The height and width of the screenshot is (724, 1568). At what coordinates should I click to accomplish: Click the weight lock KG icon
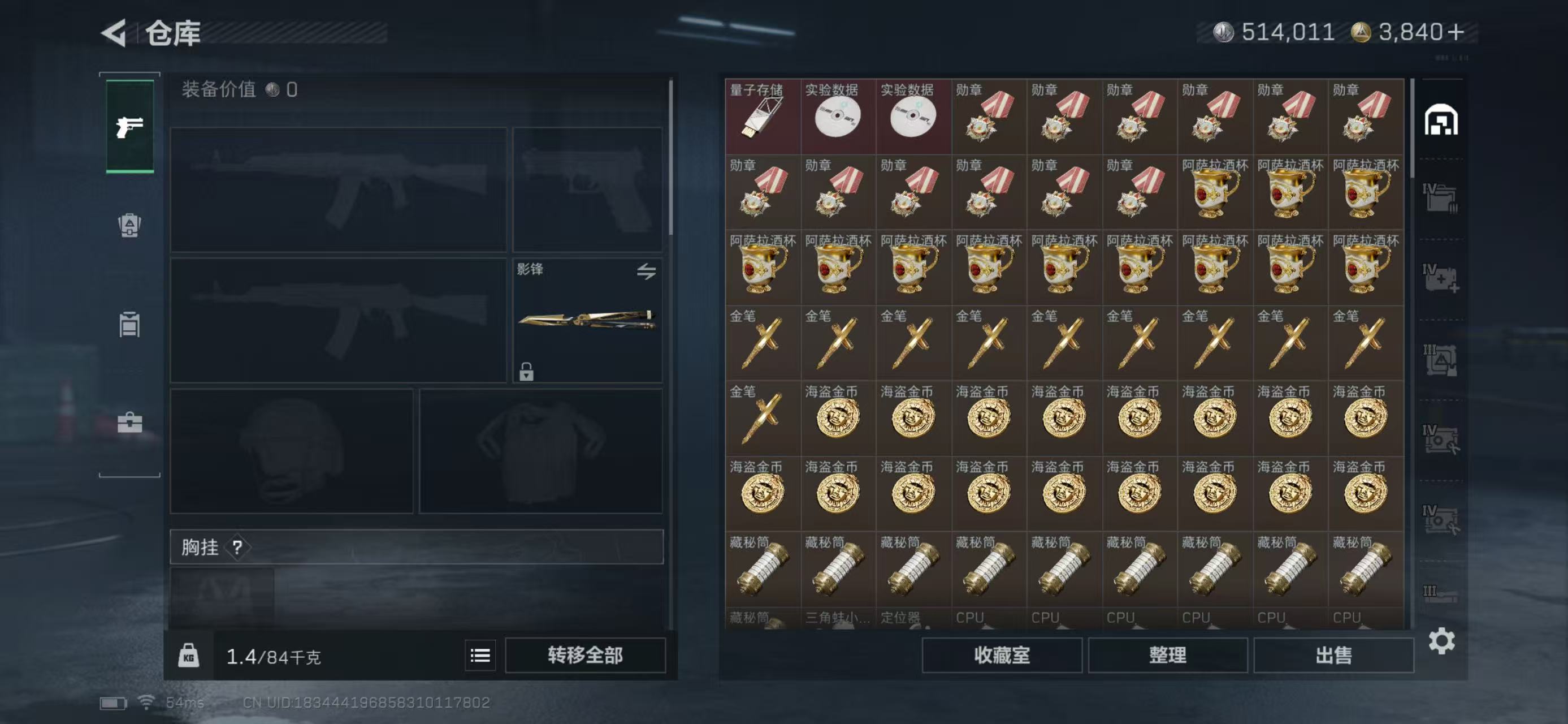pos(189,655)
